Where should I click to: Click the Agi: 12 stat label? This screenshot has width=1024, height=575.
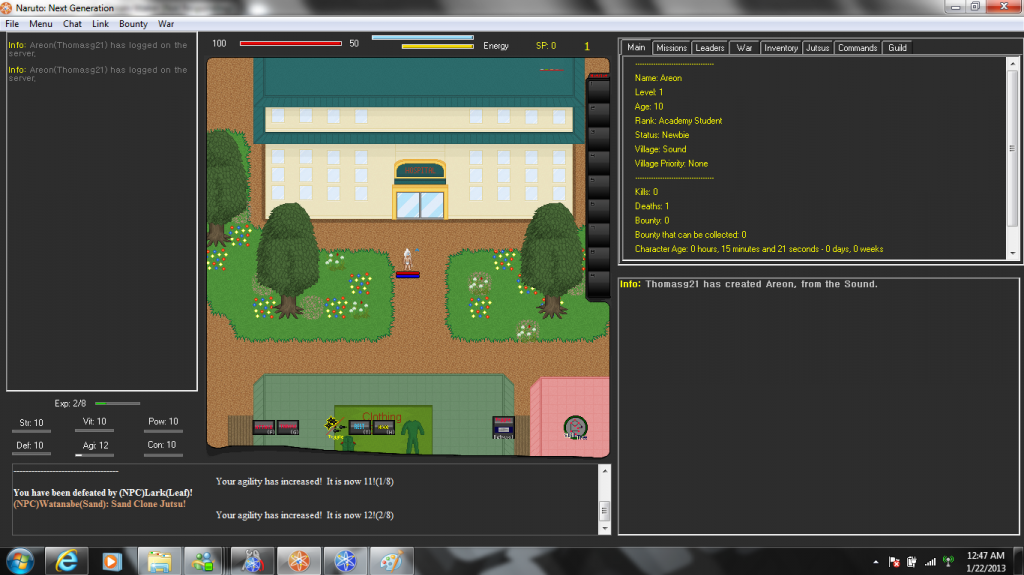(95, 445)
